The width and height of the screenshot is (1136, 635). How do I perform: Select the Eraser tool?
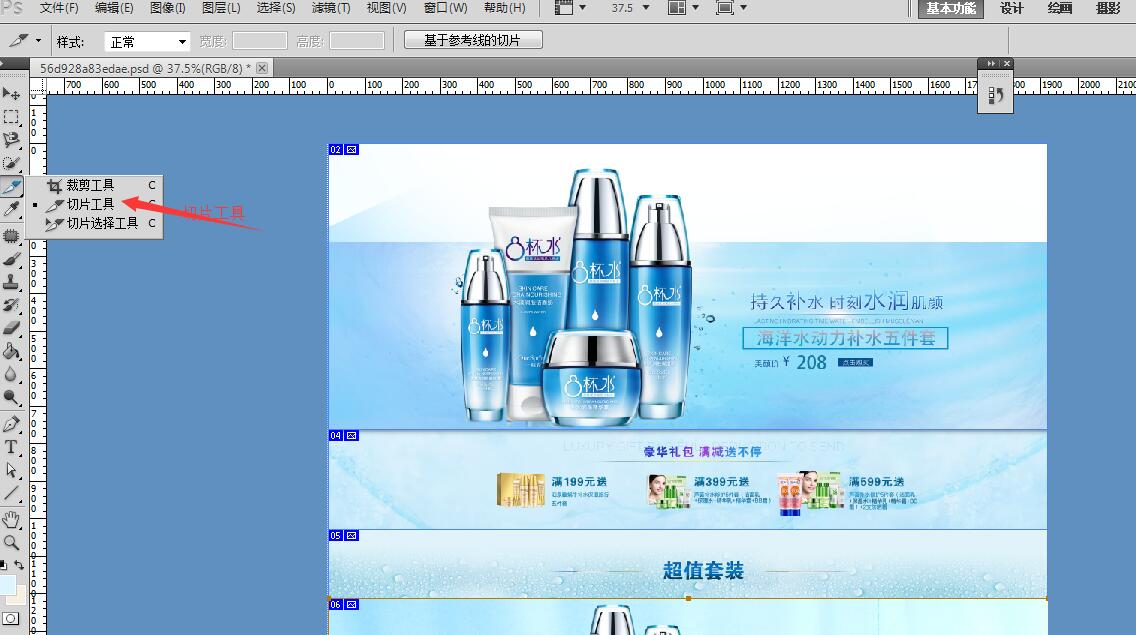[12, 327]
